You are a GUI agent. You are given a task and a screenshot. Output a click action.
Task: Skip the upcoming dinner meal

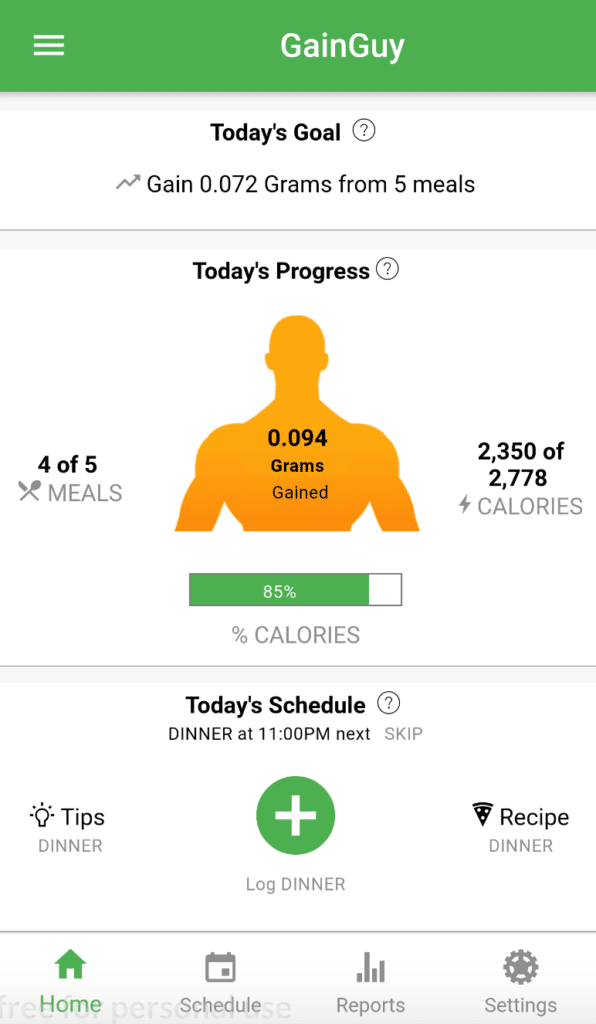[404, 734]
